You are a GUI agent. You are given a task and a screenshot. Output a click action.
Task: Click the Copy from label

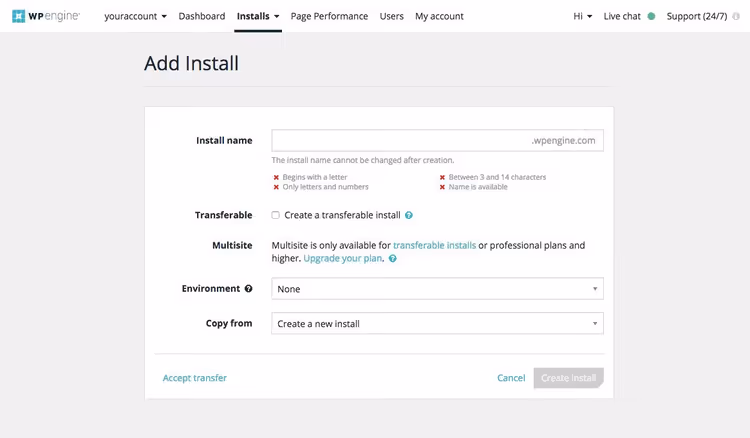(229, 324)
